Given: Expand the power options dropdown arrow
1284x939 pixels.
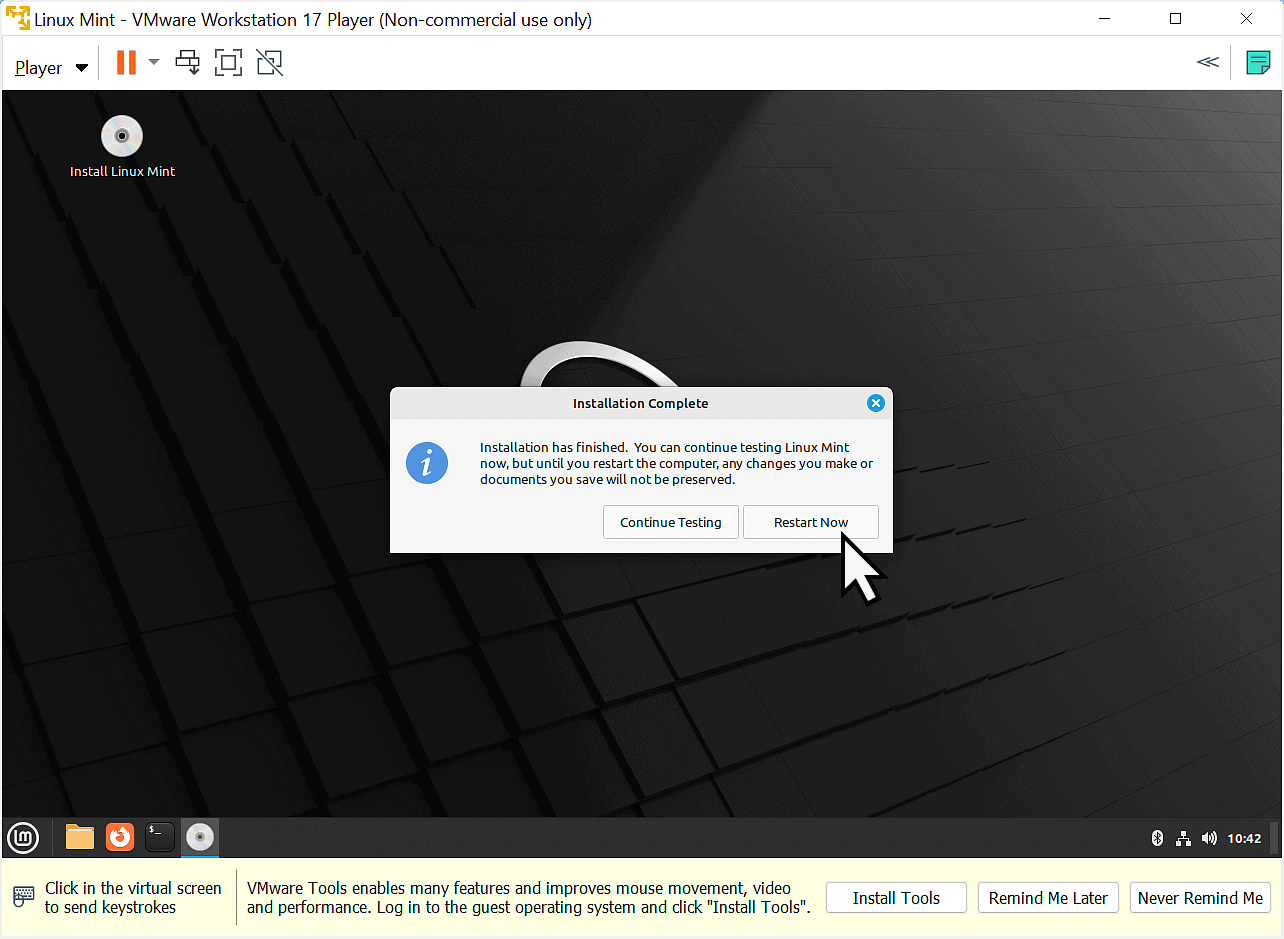Looking at the screenshot, I should tap(154, 62).
